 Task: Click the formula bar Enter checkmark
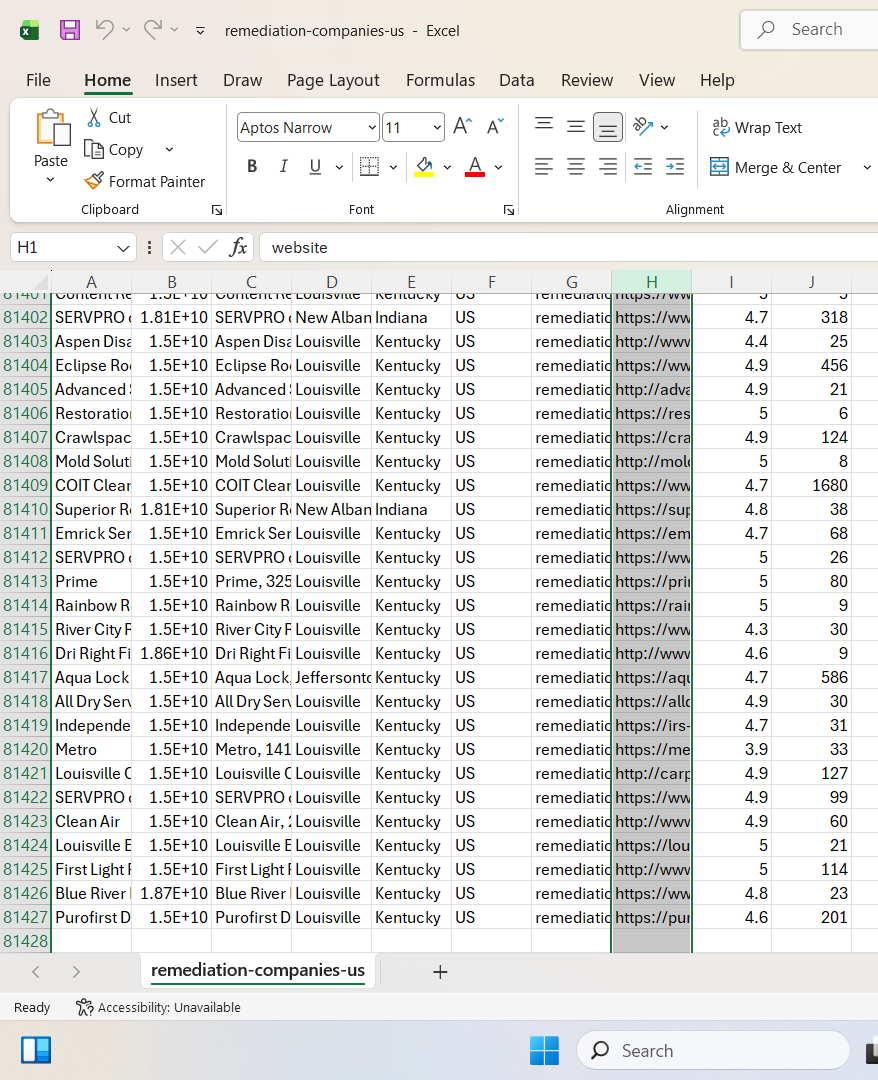[x=207, y=247]
